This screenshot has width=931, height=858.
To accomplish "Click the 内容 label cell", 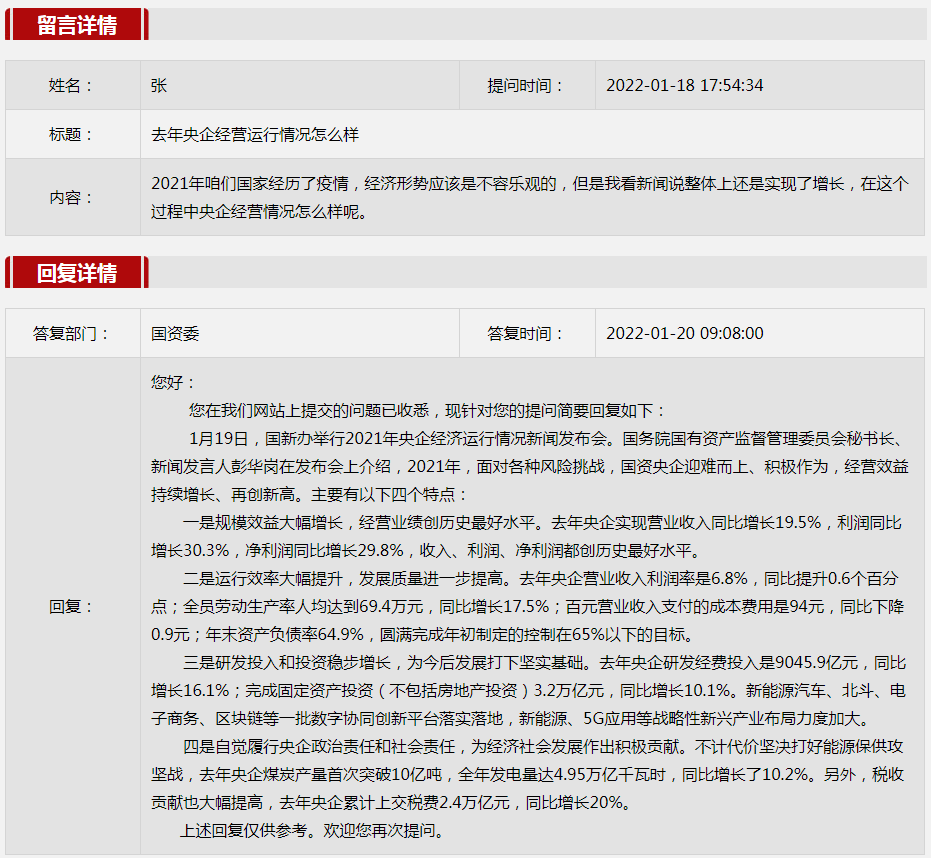I will [71, 197].
